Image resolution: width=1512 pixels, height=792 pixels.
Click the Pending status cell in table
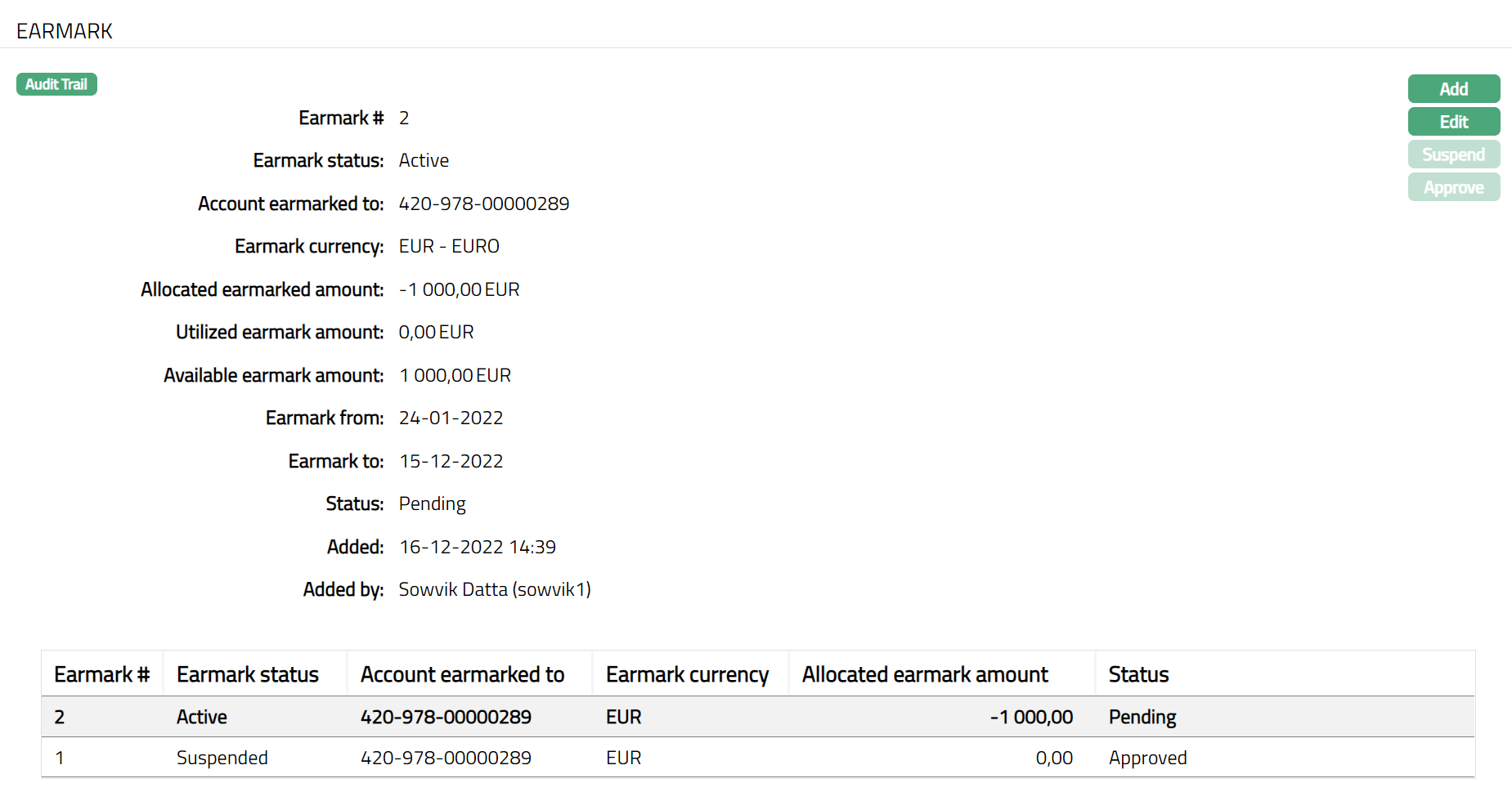coord(1142,717)
